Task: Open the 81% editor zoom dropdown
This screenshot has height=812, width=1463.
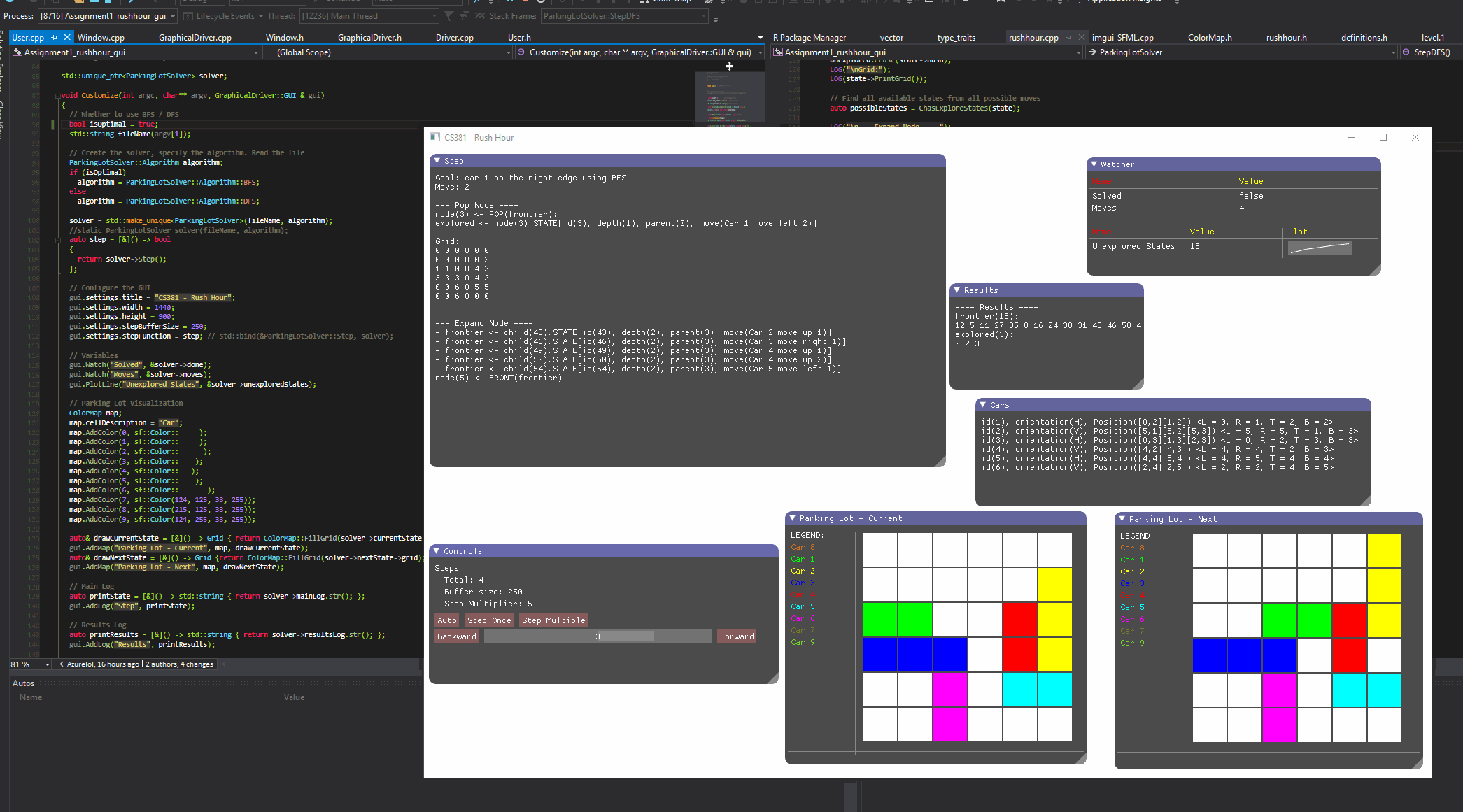Action: click(47, 664)
